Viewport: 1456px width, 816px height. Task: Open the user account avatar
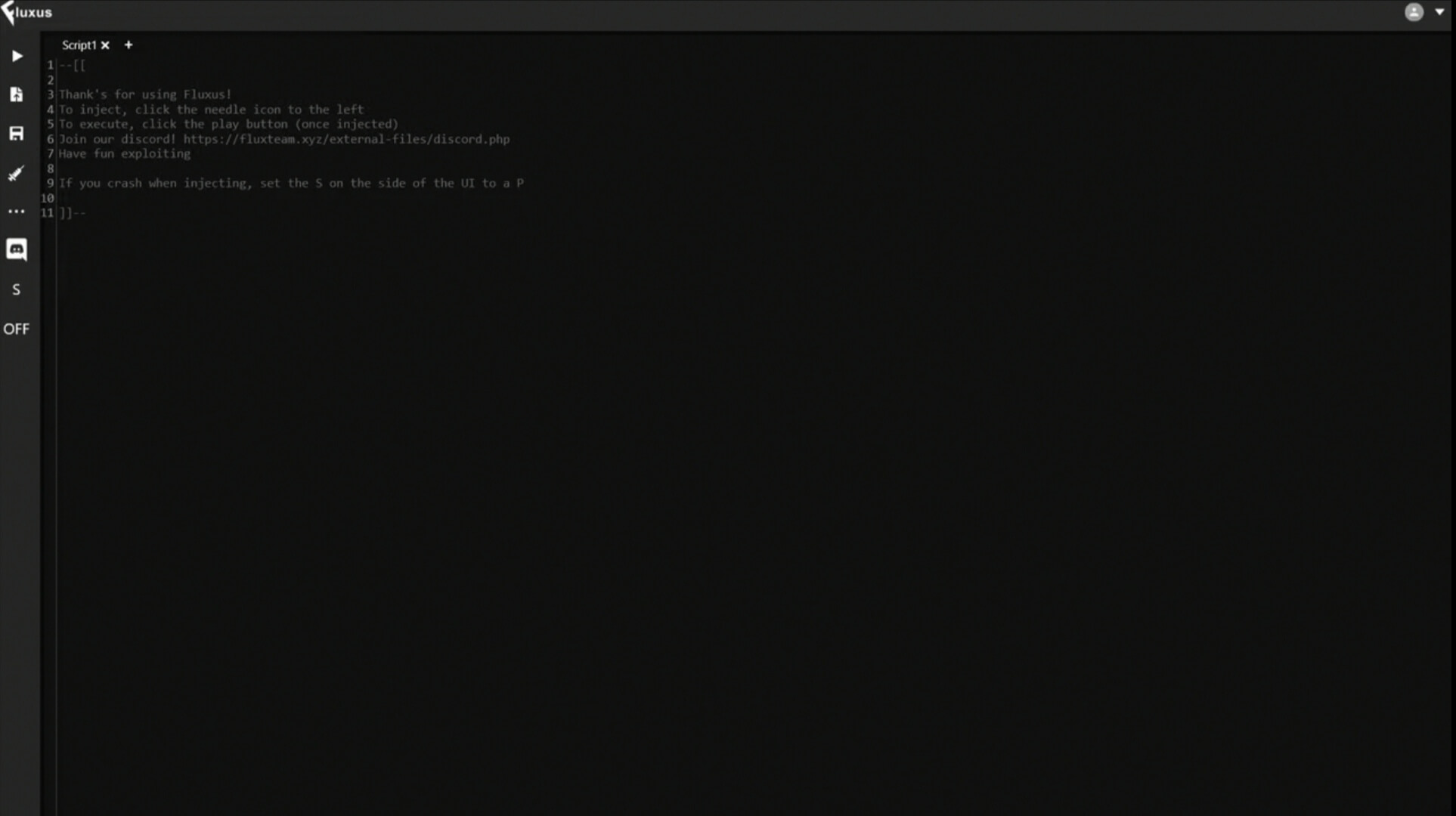(x=1414, y=12)
